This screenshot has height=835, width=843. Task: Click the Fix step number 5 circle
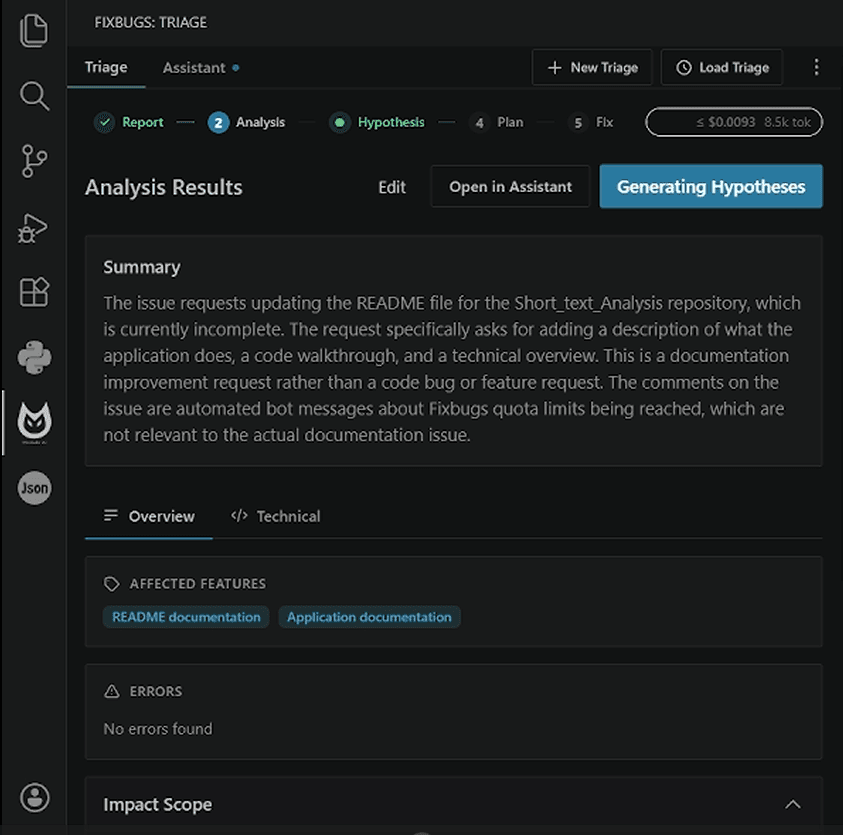pyautogui.click(x=578, y=123)
